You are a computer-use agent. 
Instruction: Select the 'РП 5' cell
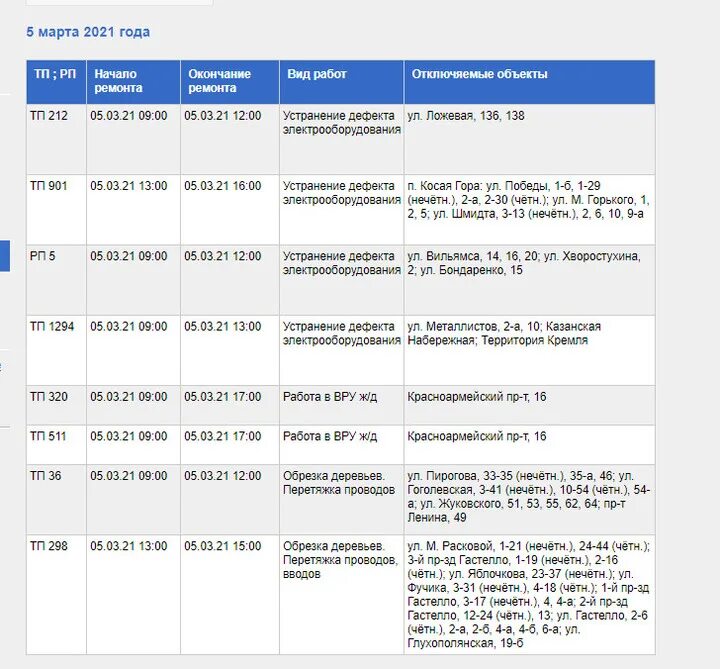tap(56, 280)
